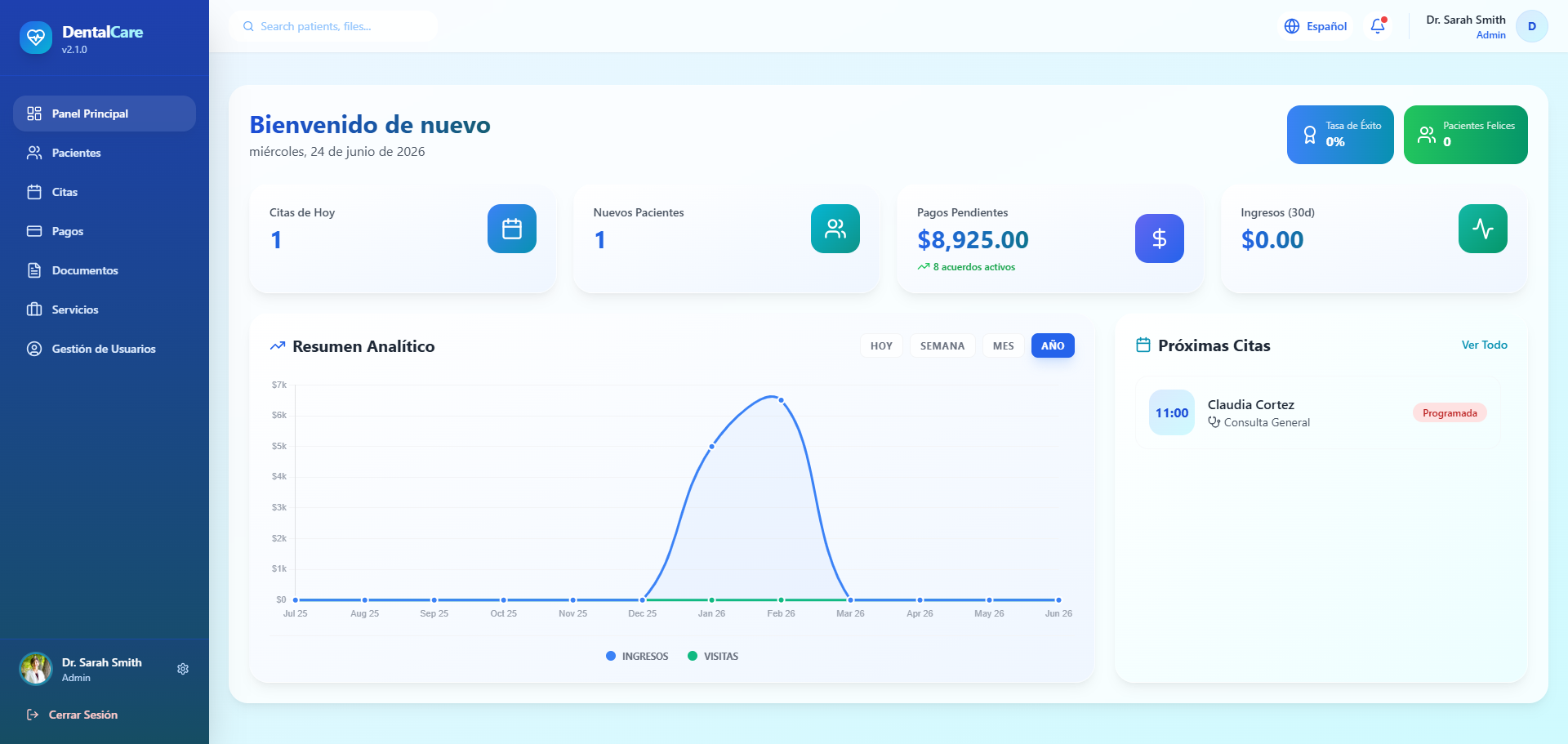
Task: Click the Jan 26 income data point
Action: [712, 446]
